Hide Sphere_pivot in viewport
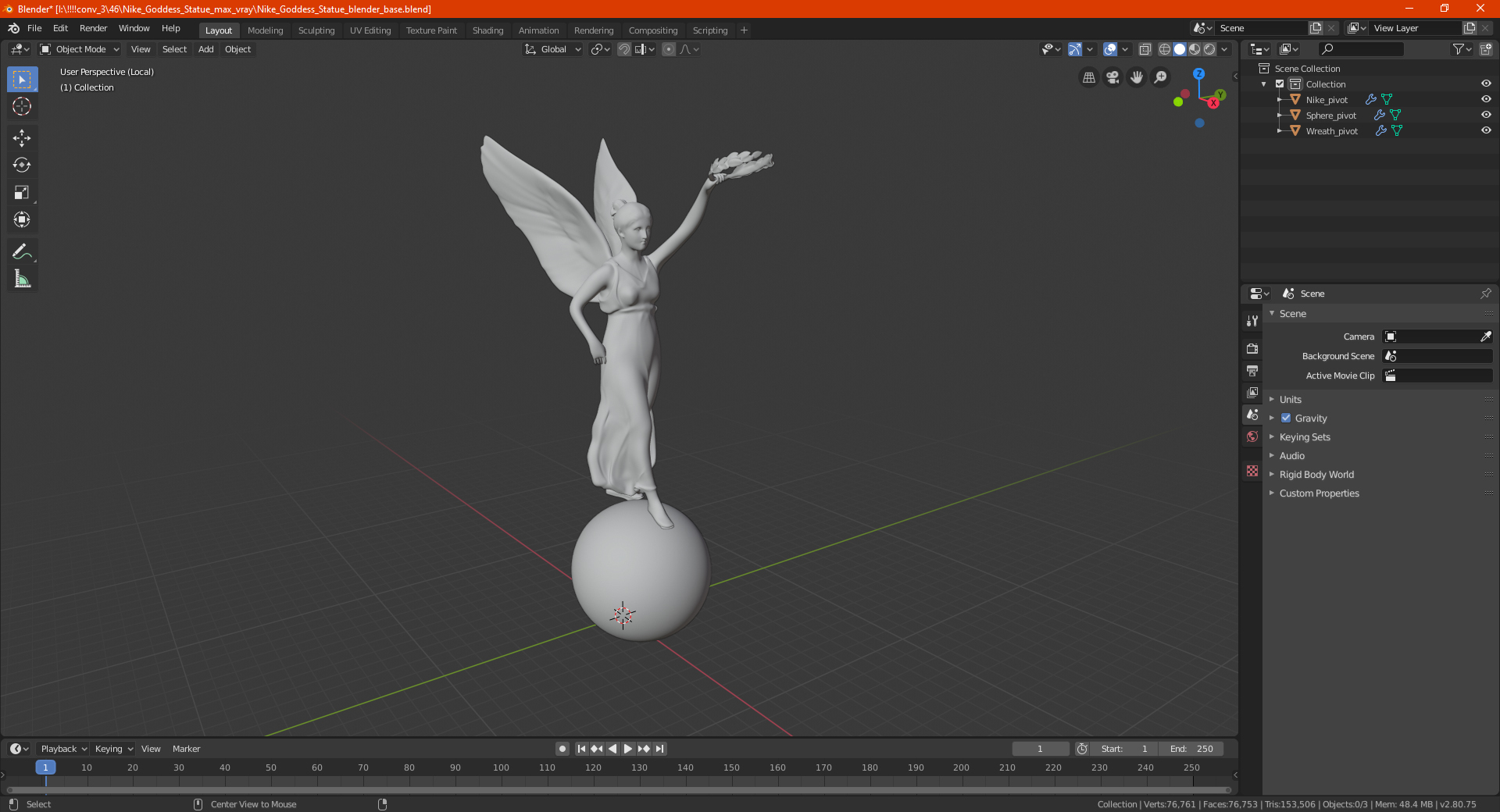Image resolution: width=1500 pixels, height=812 pixels. coord(1486,116)
